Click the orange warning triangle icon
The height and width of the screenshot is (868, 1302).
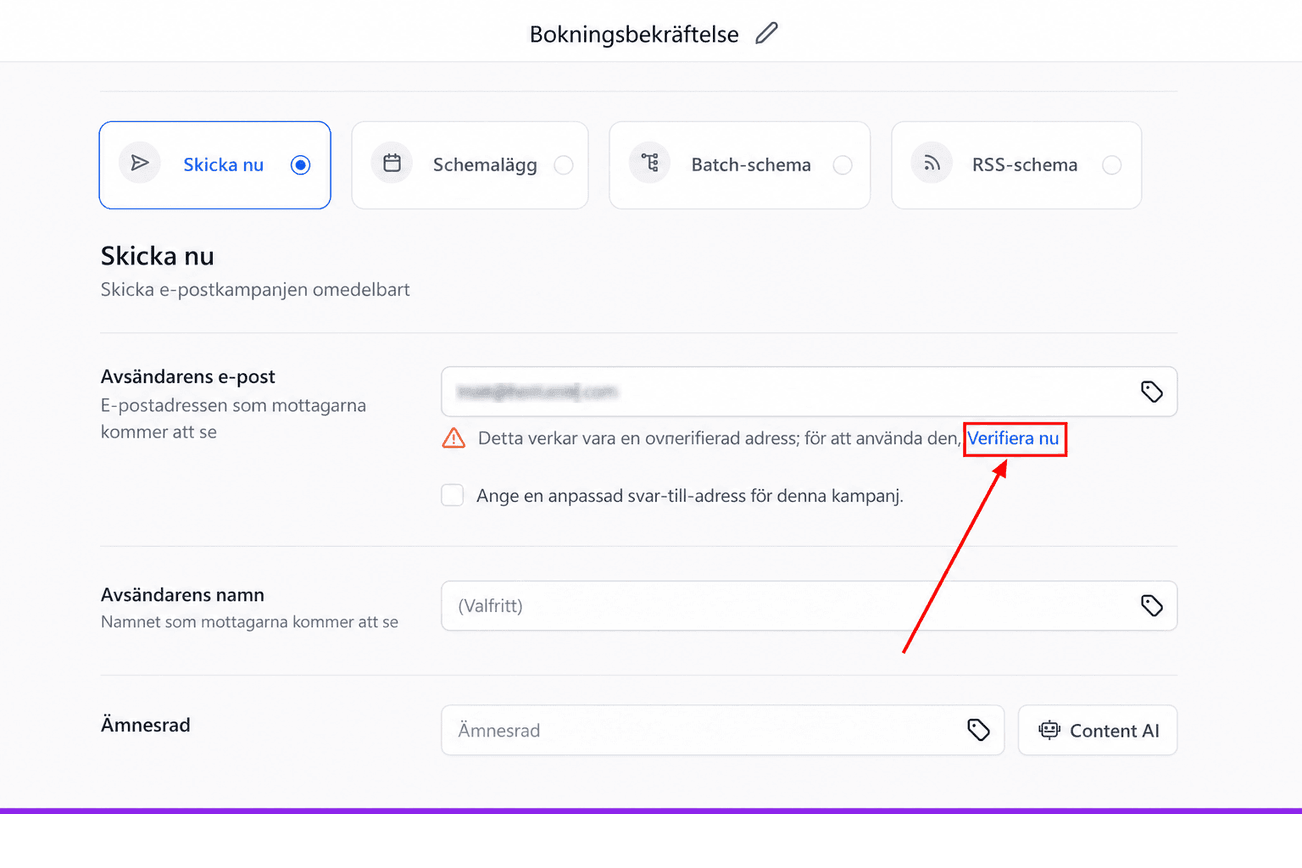tap(454, 438)
